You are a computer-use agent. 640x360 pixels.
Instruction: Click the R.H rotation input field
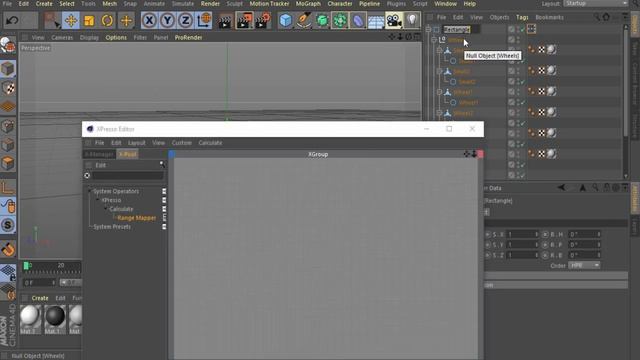(x=584, y=234)
